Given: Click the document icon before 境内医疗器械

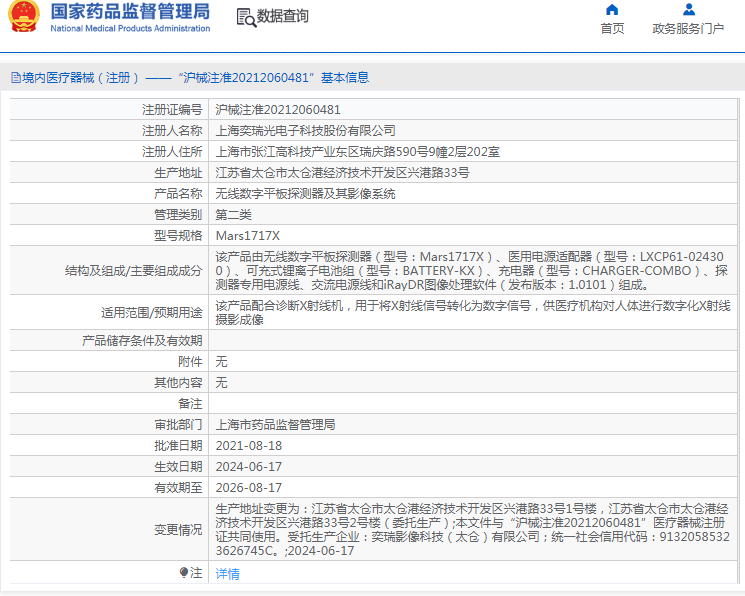Looking at the screenshot, I should (x=16, y=77).
